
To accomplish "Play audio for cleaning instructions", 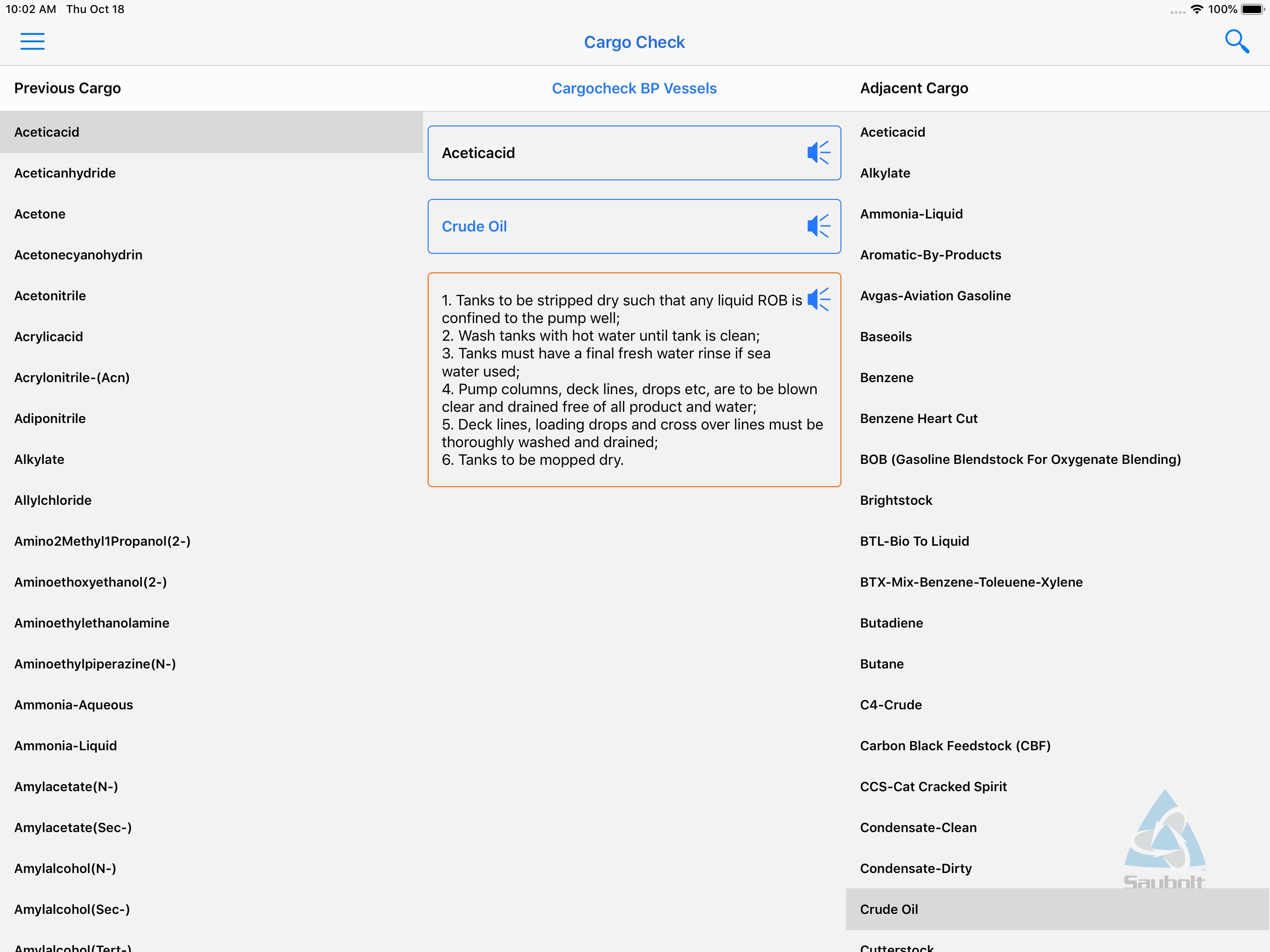I will click(819, 299).
